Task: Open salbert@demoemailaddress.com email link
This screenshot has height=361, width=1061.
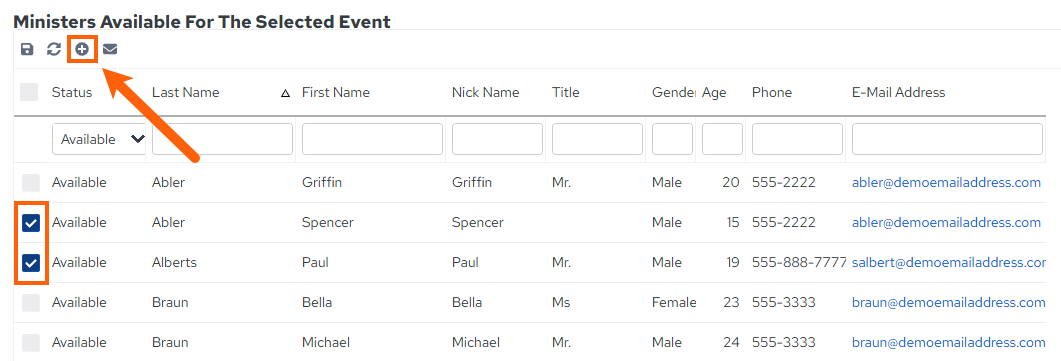Action: (949, 262)
